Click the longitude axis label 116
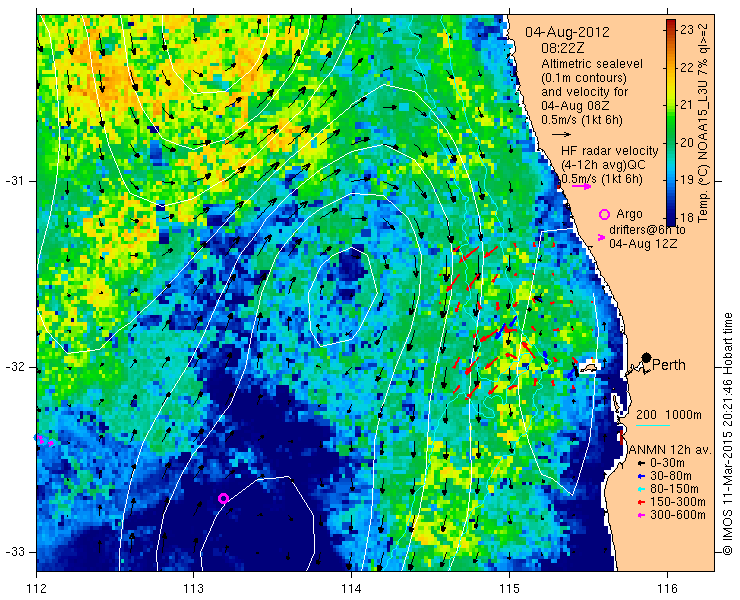Viewport: 740px width, 600px height. 667,589
